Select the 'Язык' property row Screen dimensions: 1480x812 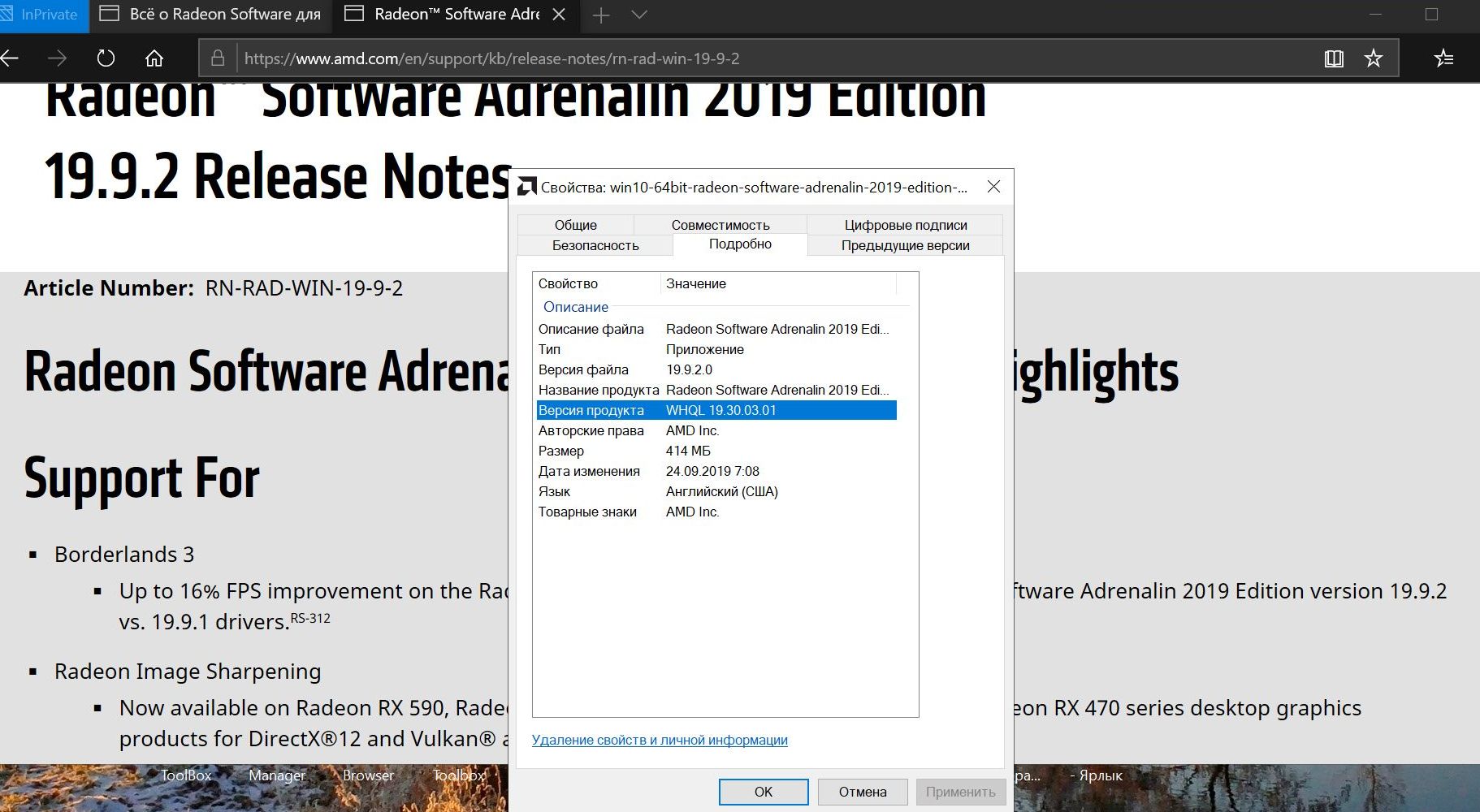(x=716, y=491)
